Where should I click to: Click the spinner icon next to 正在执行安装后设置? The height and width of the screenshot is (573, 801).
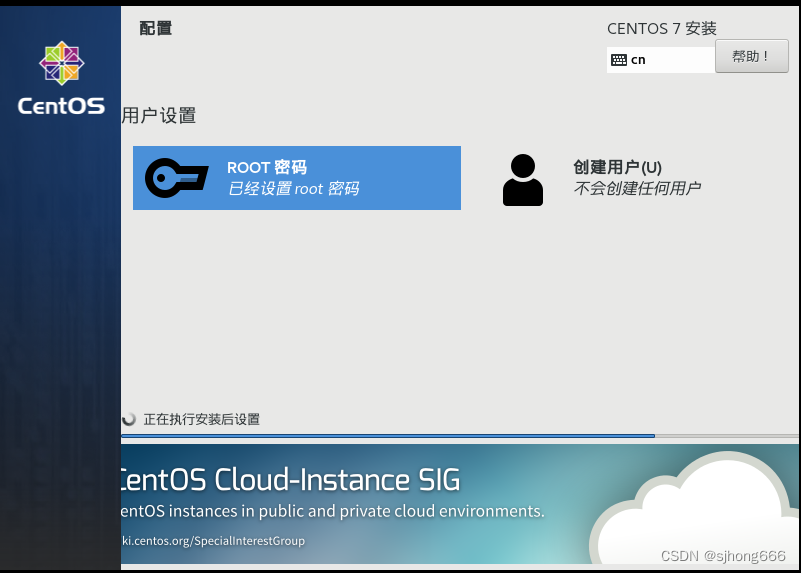pyautogui.click(x=129, y=419)
